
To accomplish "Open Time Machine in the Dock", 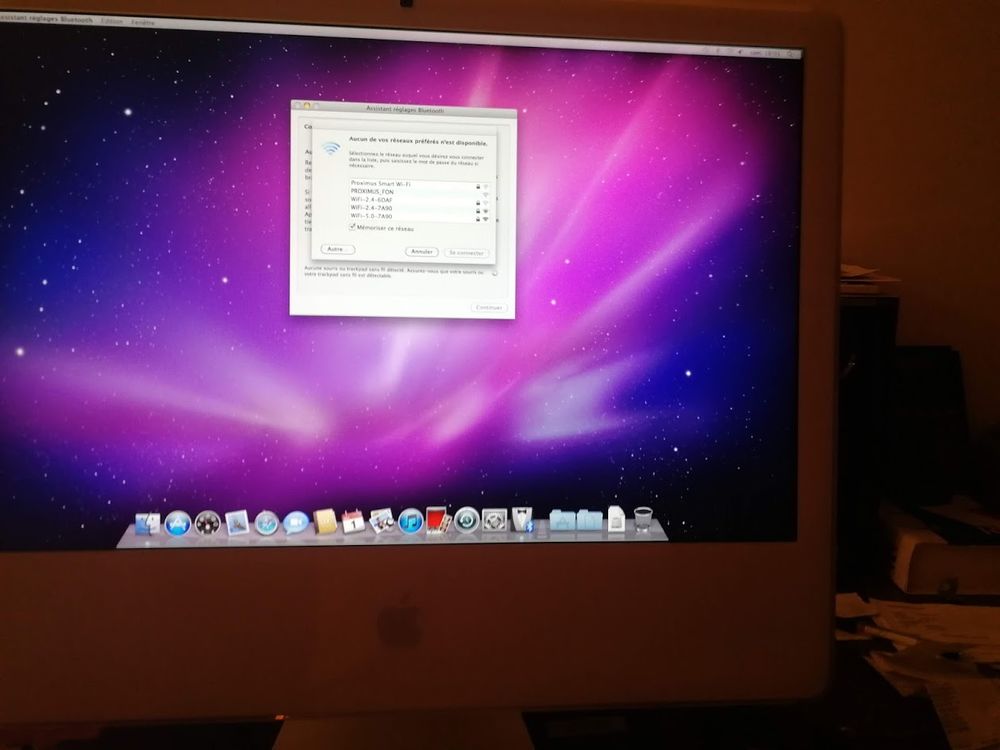I will point(467,520).
